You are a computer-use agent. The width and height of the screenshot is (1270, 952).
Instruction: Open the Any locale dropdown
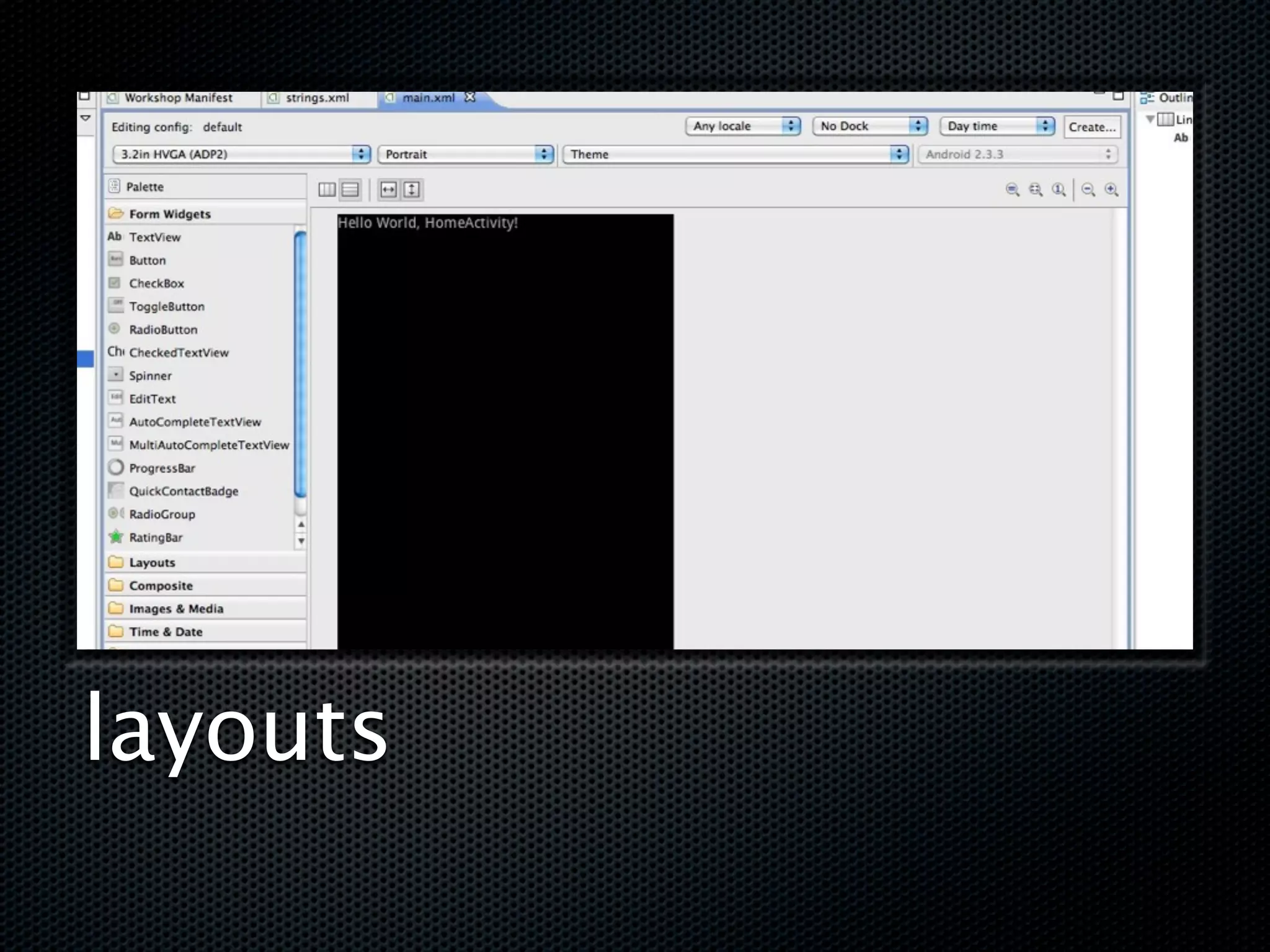coord(742,126)
